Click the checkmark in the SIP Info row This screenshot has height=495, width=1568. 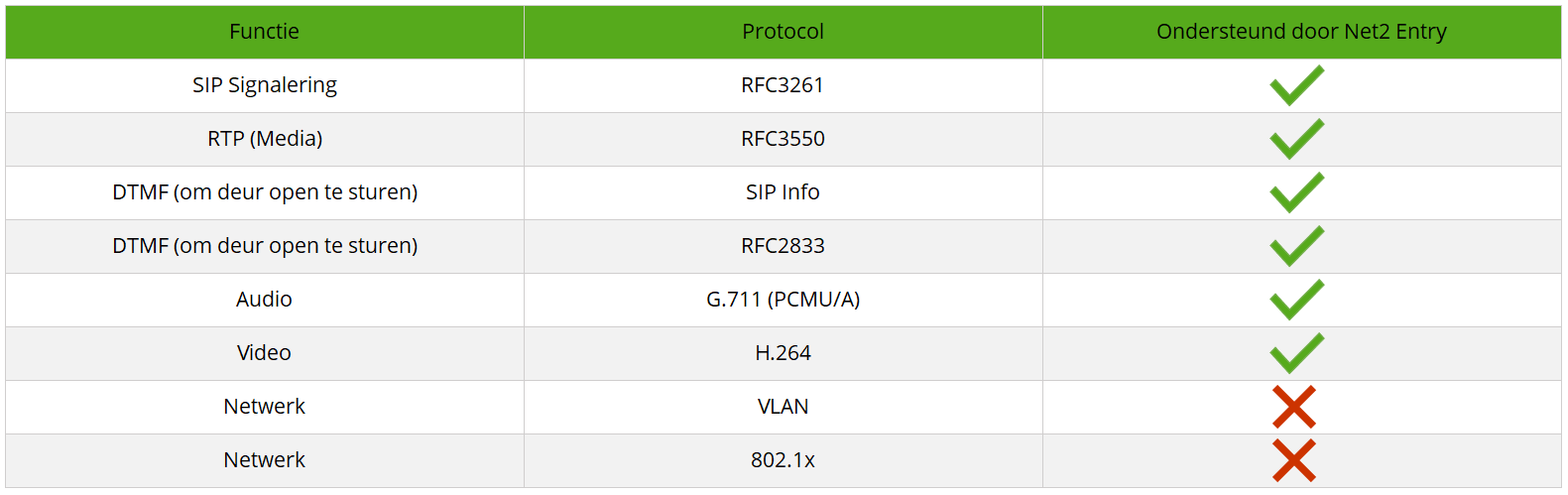1296,192
